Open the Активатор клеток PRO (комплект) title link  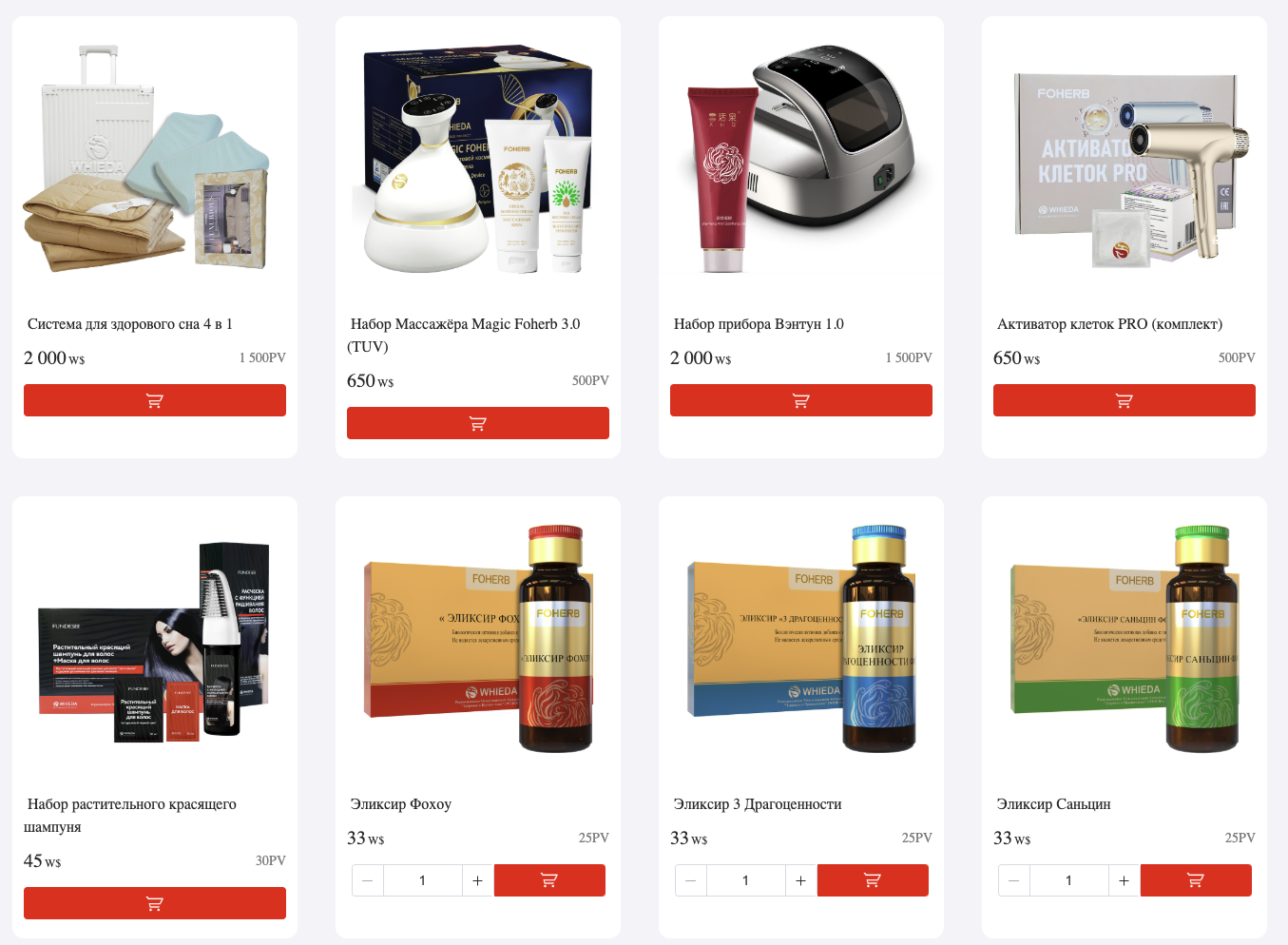[1109, 324]
